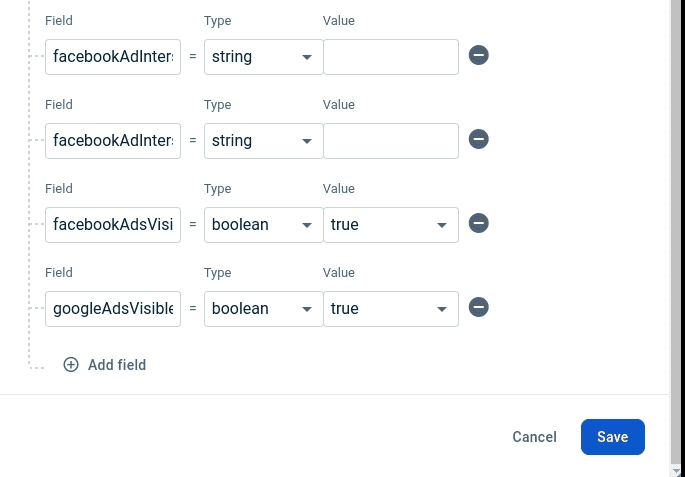
Task: Change googleAdsVisible type from boolean
Action: point(263,309)
